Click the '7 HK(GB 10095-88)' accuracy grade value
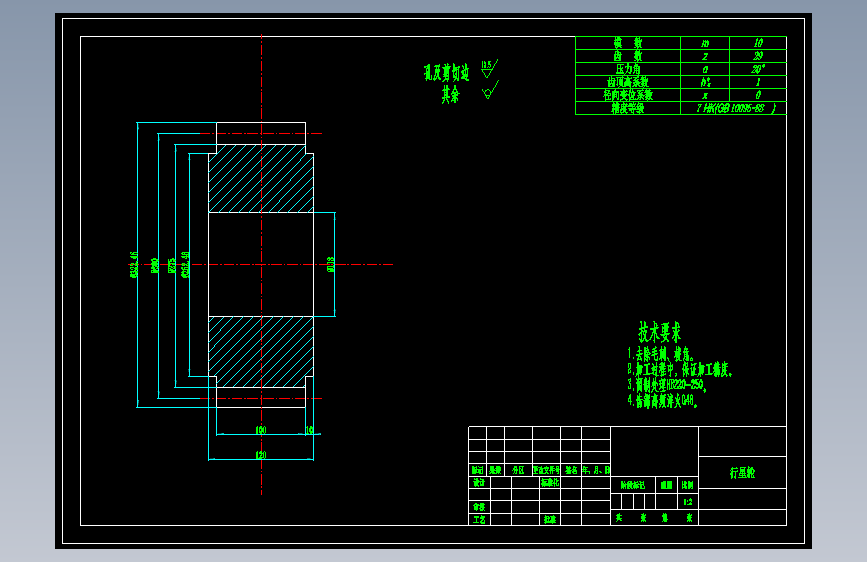 735,108
